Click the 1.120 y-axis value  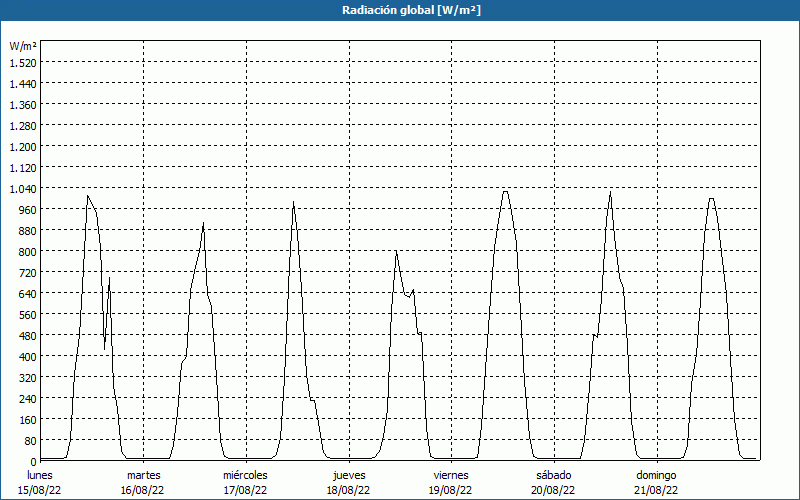23,167
